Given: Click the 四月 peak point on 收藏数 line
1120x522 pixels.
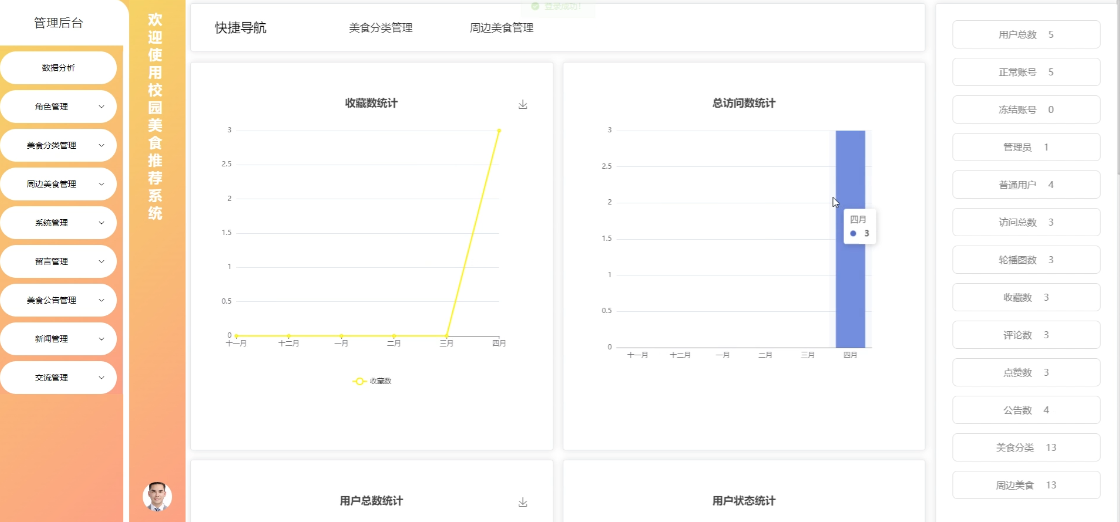Looking at the screenshot, I should point(499,131).
